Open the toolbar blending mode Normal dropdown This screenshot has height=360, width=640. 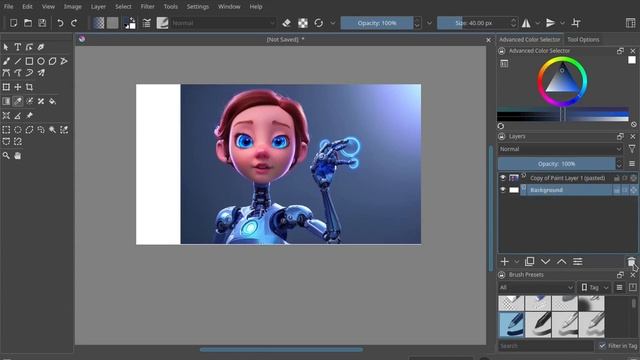point(222,23)
